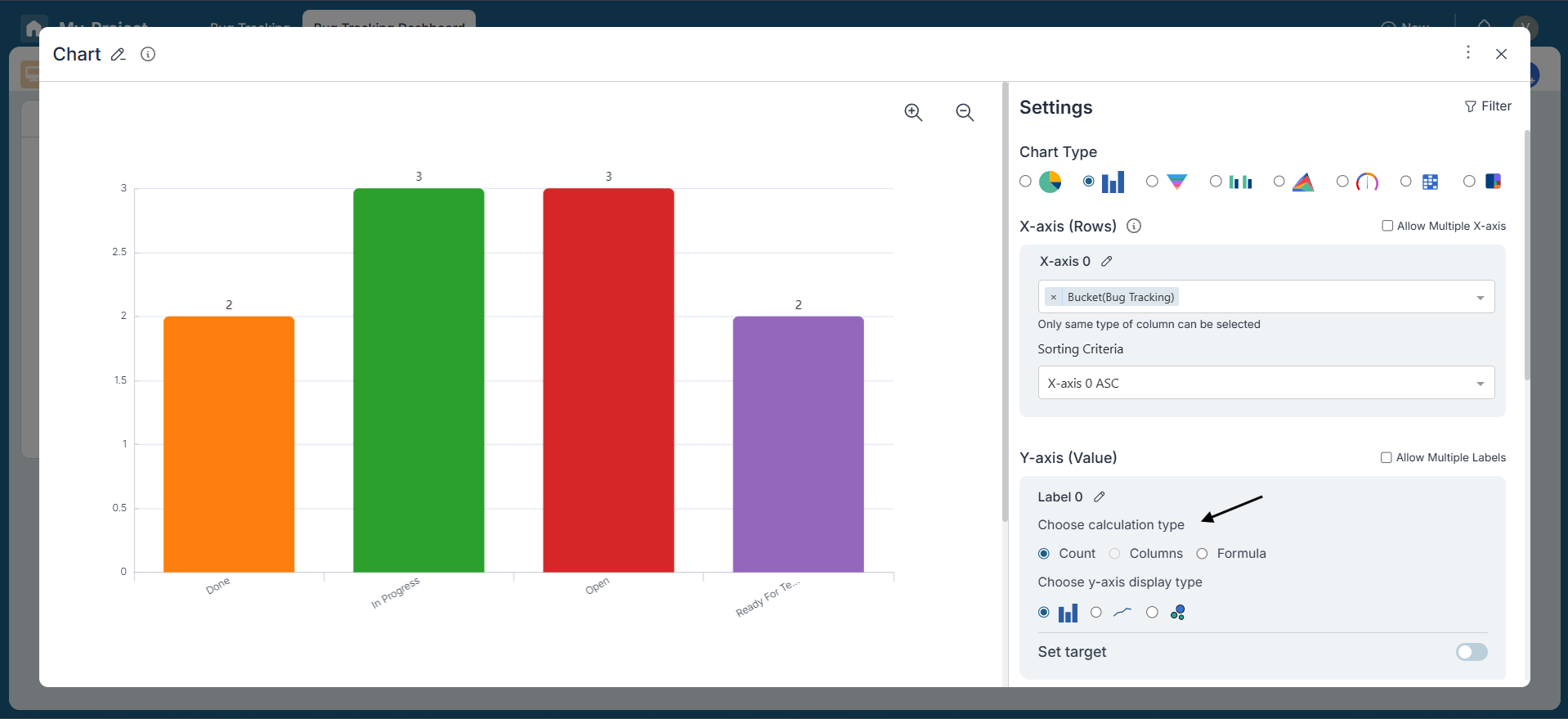Click the green In Progress bar
Screen dimensions: 1568x719
click(419, 380)
